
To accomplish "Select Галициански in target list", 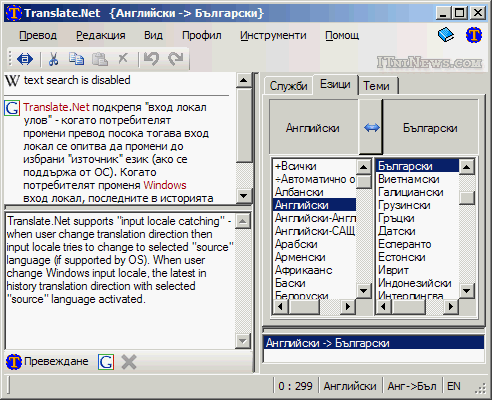I will [x=418, y=192].
